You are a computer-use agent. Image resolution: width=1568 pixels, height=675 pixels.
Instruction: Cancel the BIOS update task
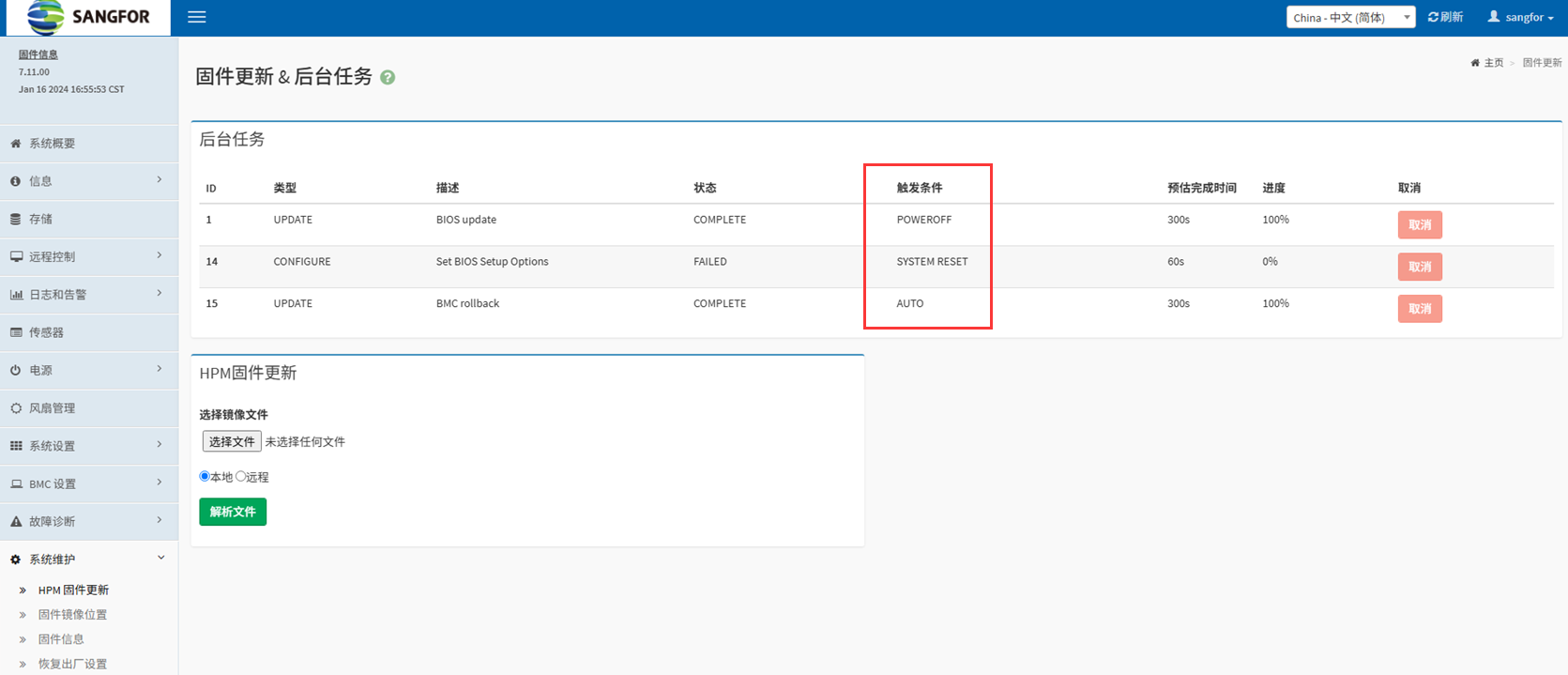coord(1419,225)
